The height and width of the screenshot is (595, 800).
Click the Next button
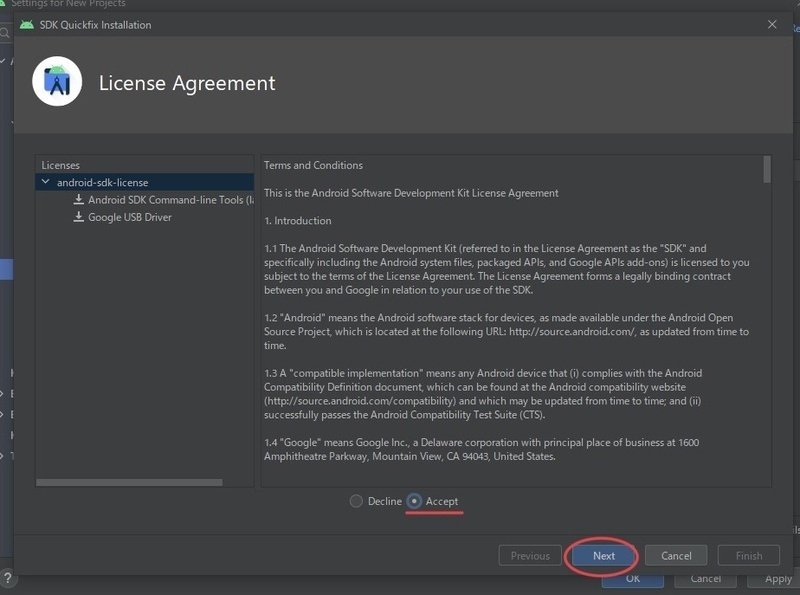click(x=604, y=556)
